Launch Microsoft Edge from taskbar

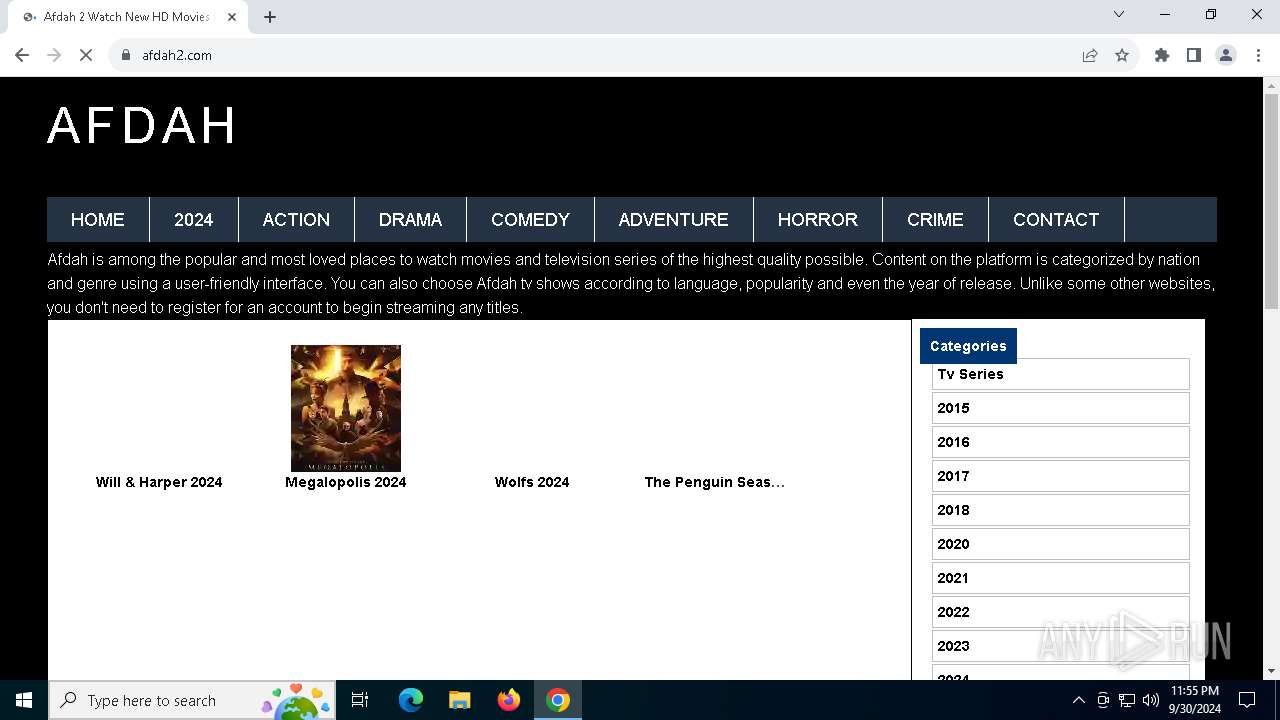click(x=411, y=700)
